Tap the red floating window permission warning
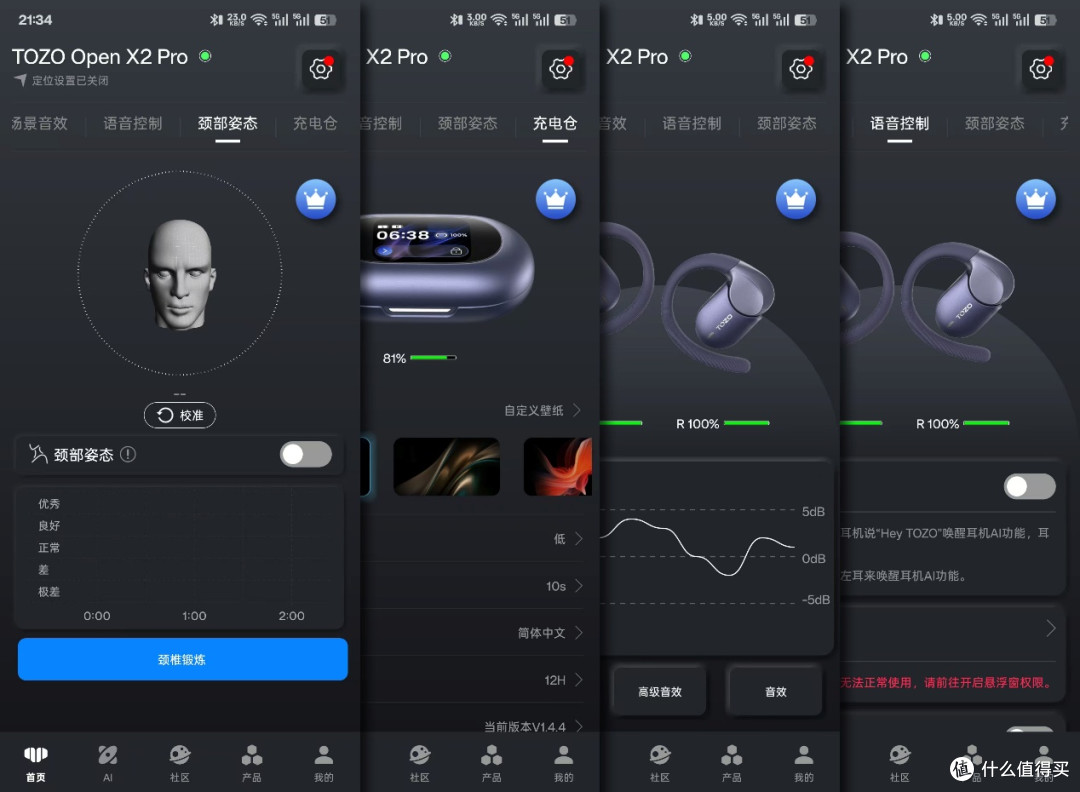The image size is (1080, 792). click(x=947, y=682)
